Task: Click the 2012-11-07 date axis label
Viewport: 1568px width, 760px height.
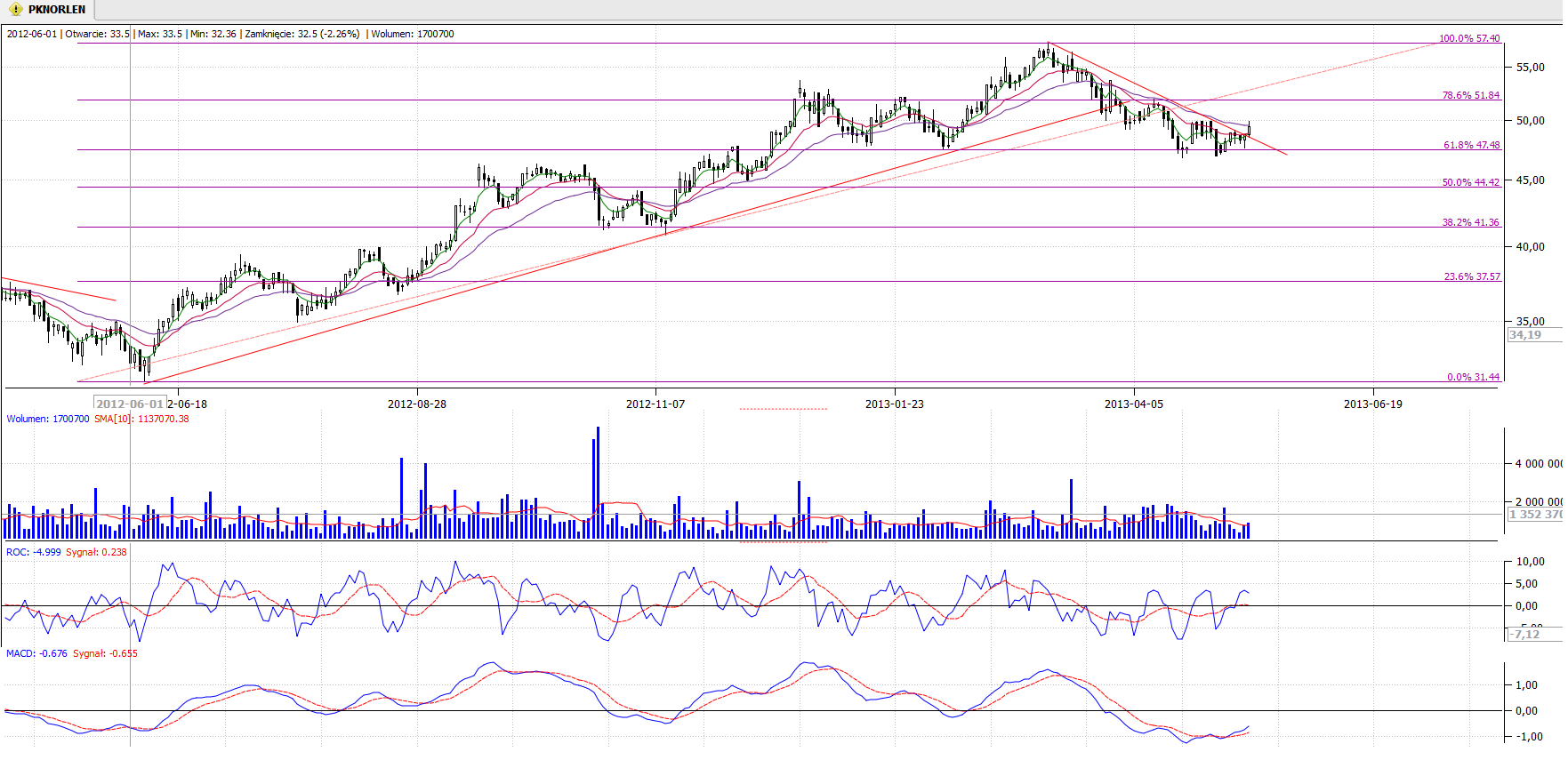Action: tap(655, 404)
